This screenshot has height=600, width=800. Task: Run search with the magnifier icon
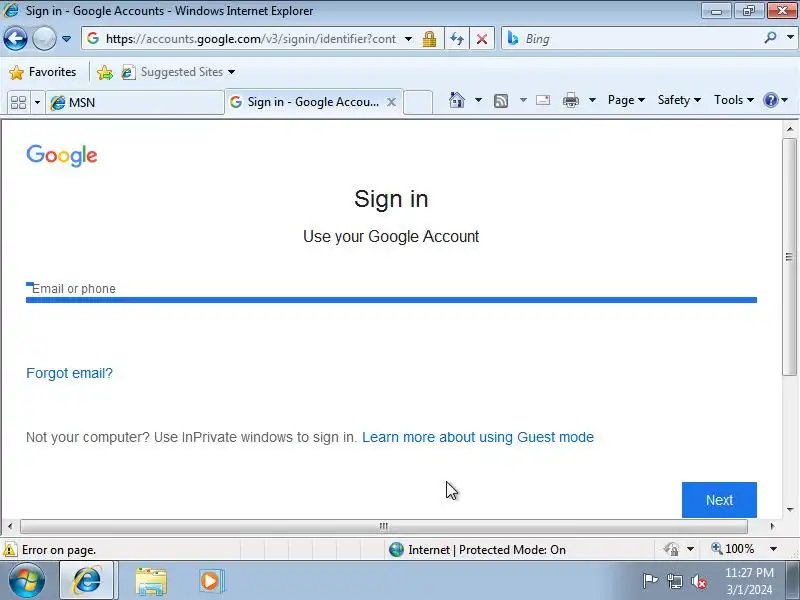click(x=770, y=38)
